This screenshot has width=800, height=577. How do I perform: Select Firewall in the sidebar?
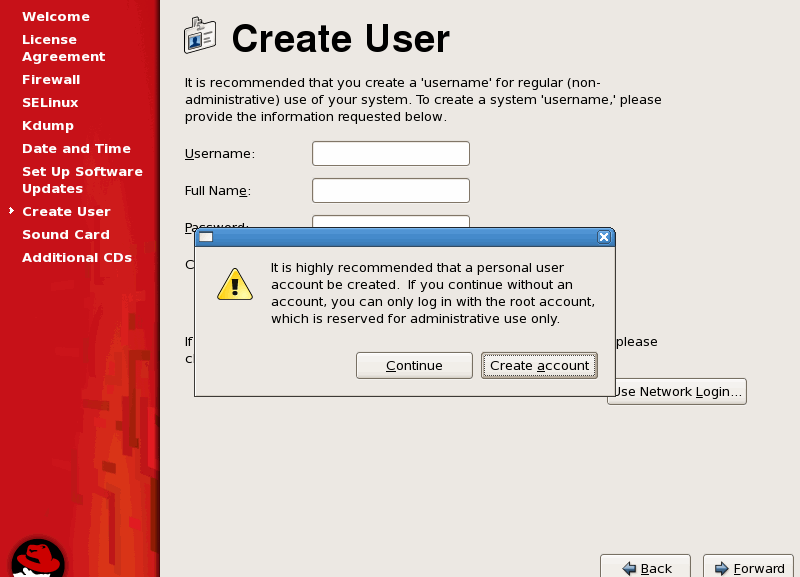click(51, 80)
